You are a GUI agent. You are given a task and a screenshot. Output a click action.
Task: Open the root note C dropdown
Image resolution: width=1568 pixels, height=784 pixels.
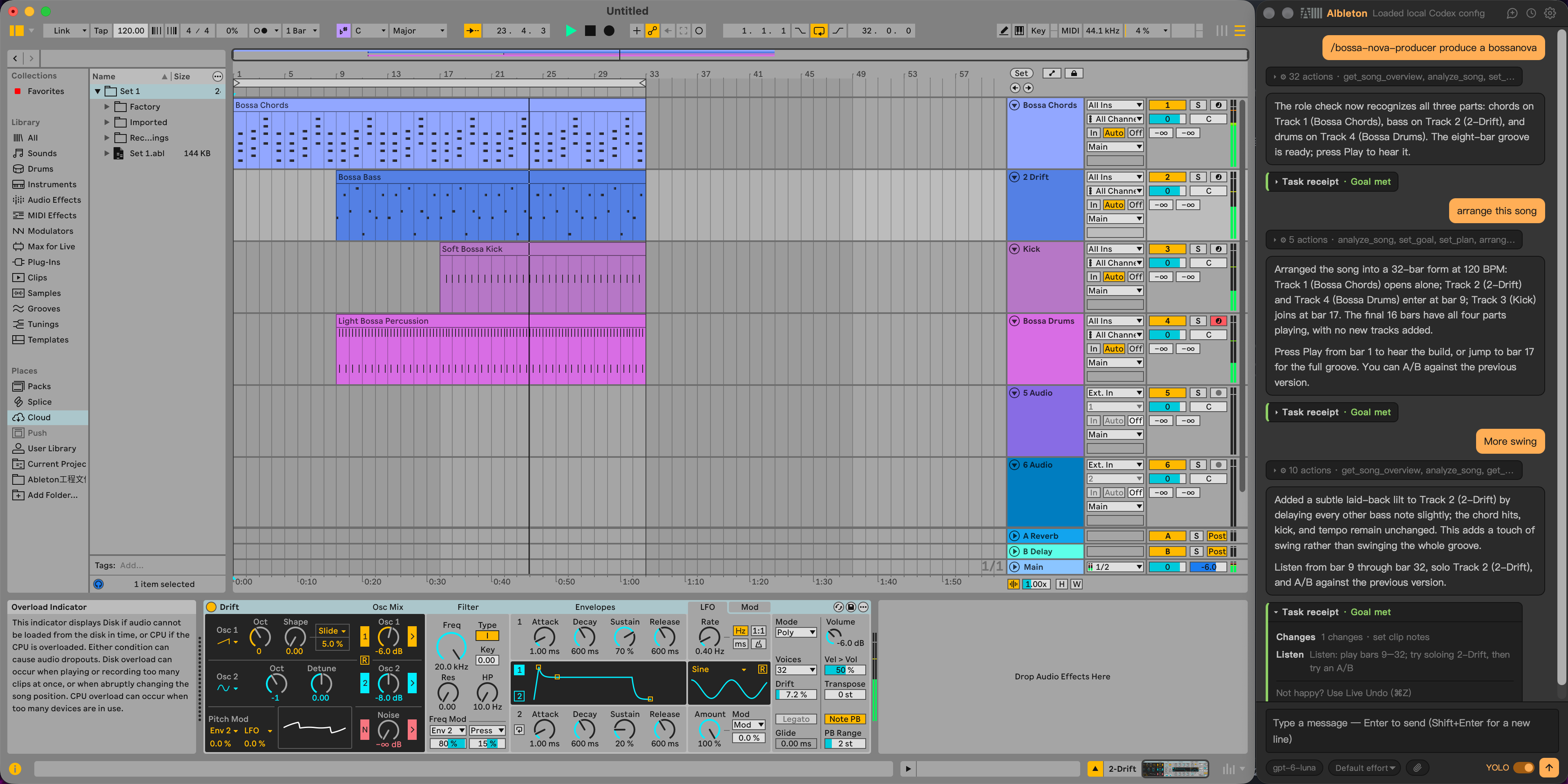click(x=370, y=31)
